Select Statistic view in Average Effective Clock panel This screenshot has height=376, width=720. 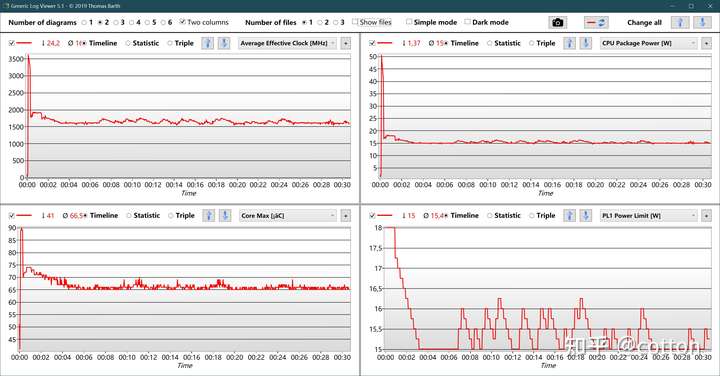(142, 43)
